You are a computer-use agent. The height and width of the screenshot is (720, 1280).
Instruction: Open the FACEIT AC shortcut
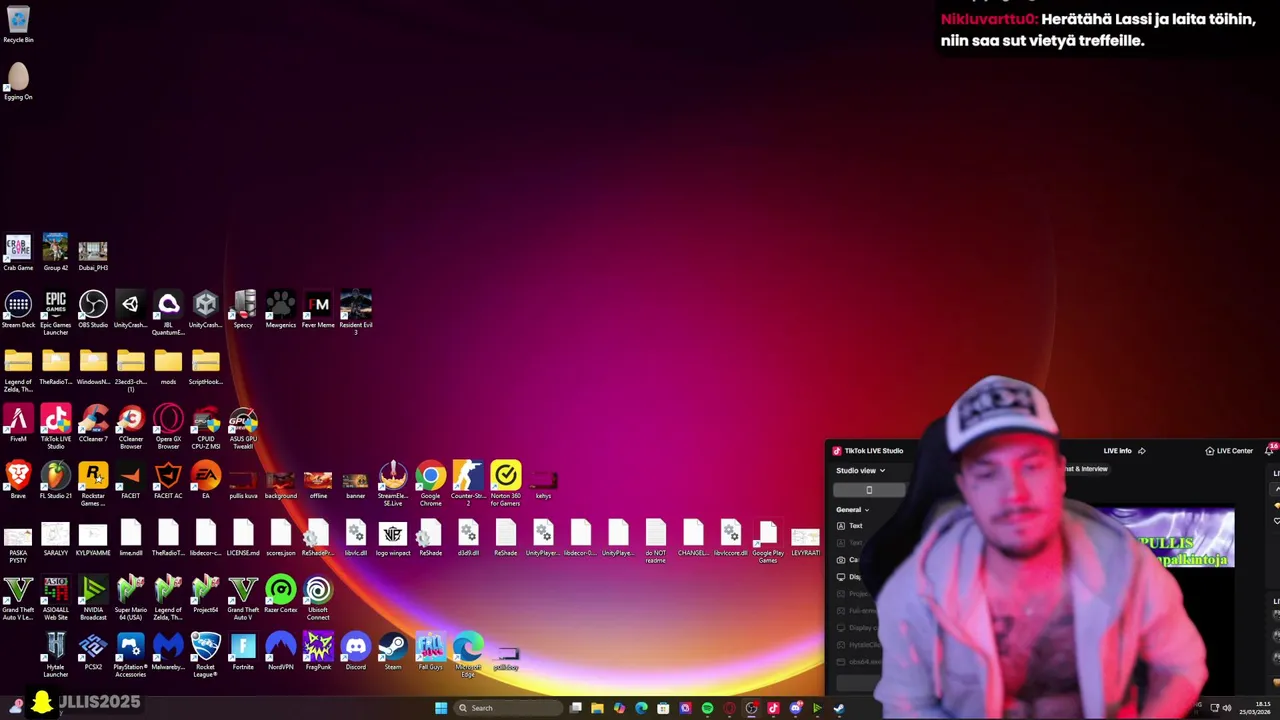tap(168, 480)
